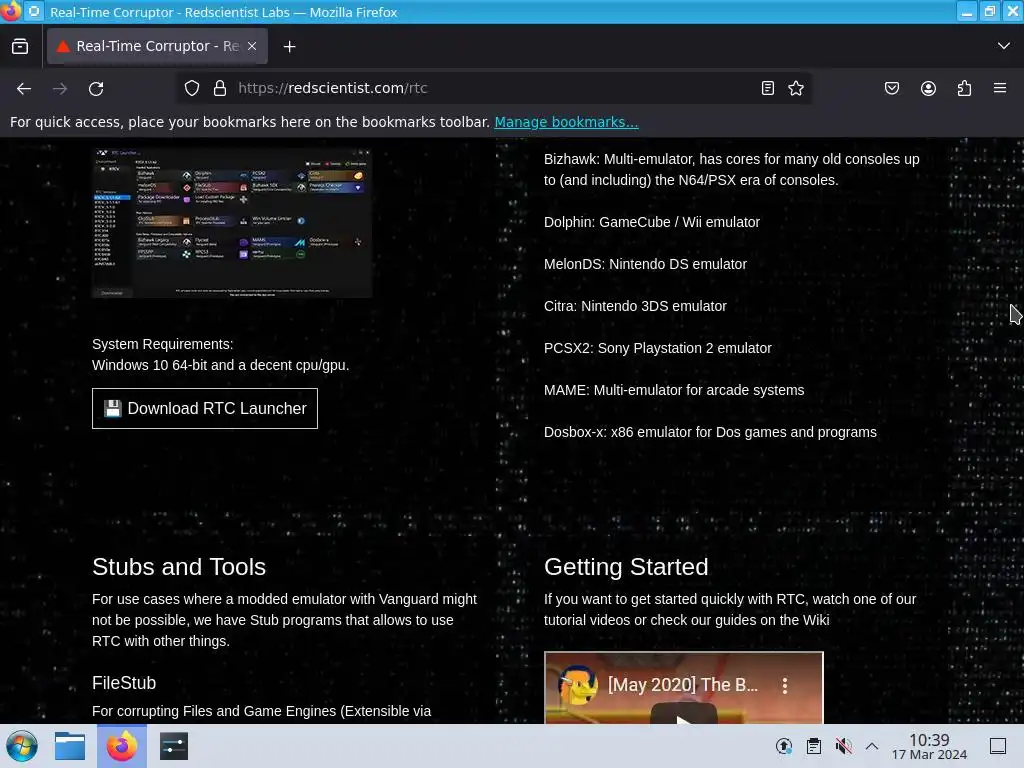Open a new tab
Screen dimensions: 1024x768
pyautogui.click(x=289, y=46)
